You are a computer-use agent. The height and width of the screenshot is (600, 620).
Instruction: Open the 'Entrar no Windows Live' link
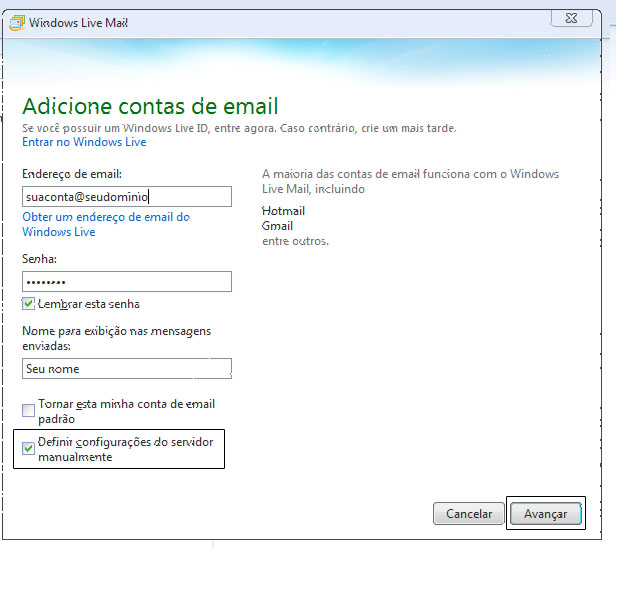coord(84,143)
